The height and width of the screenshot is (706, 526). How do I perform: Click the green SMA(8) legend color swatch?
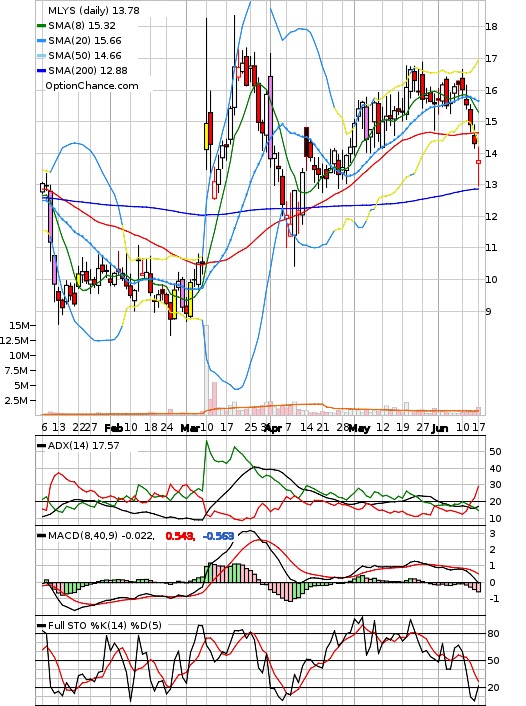[x=41, y=26]
